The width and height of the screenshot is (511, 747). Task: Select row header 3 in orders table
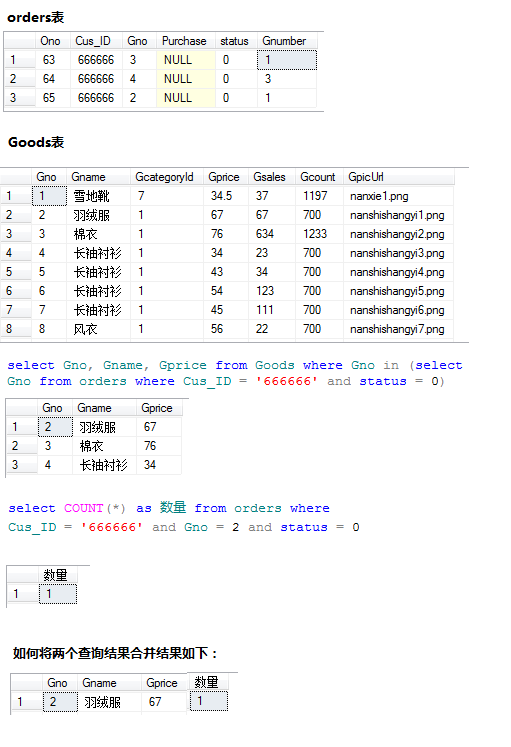click(x=19, y=98)
